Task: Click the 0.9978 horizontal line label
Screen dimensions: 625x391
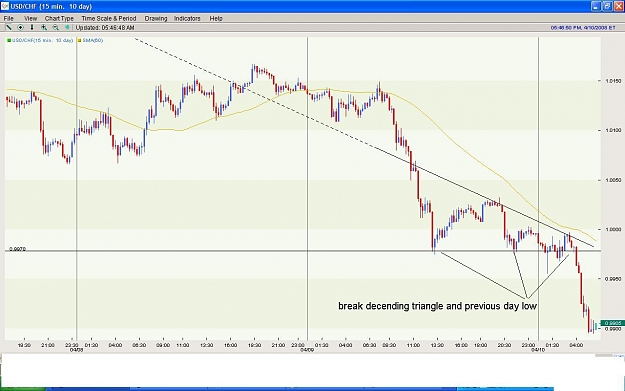Action: [x=18, y=249]
